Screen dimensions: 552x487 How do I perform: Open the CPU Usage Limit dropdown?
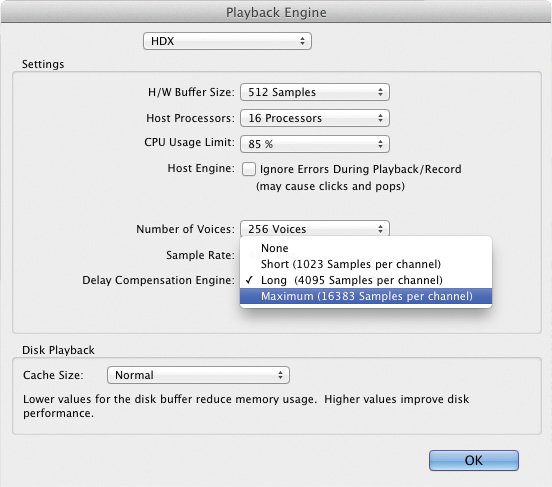[x=315, y=144]
